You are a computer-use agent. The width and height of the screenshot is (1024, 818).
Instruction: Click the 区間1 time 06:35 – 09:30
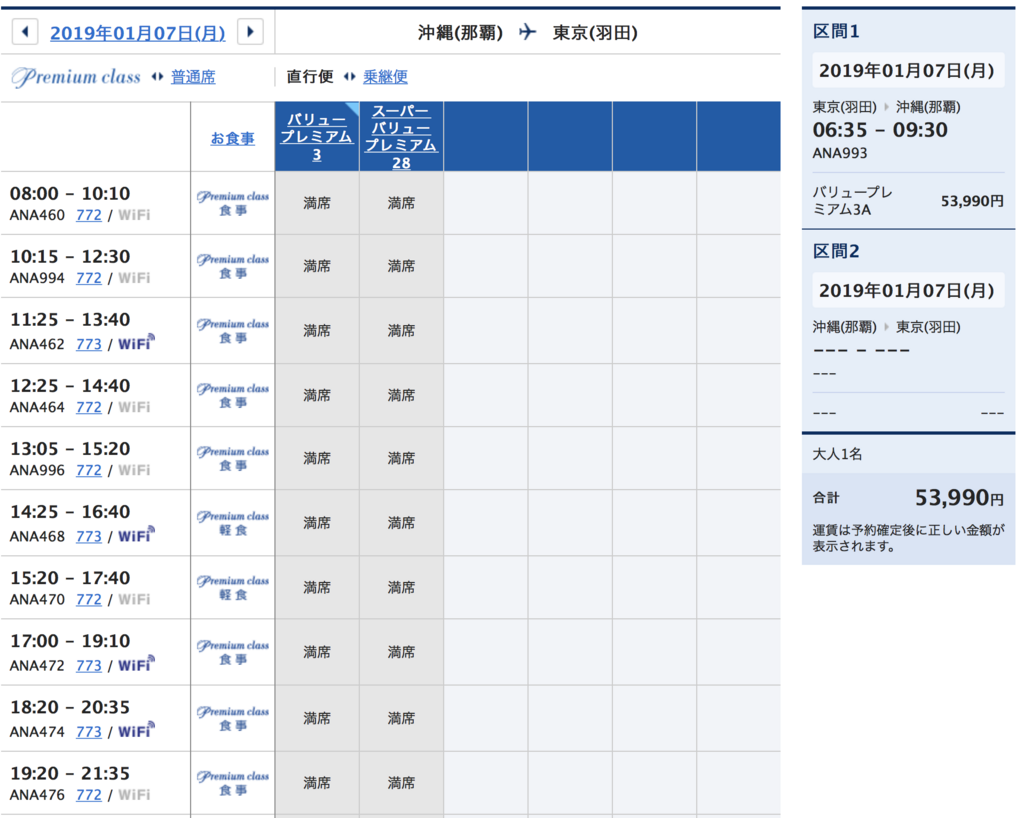tap(880, 130)
